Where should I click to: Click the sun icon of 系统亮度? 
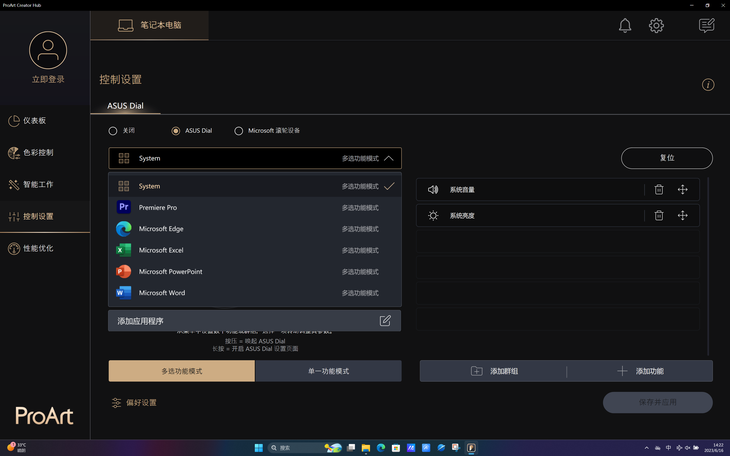(x=433, y=216)
